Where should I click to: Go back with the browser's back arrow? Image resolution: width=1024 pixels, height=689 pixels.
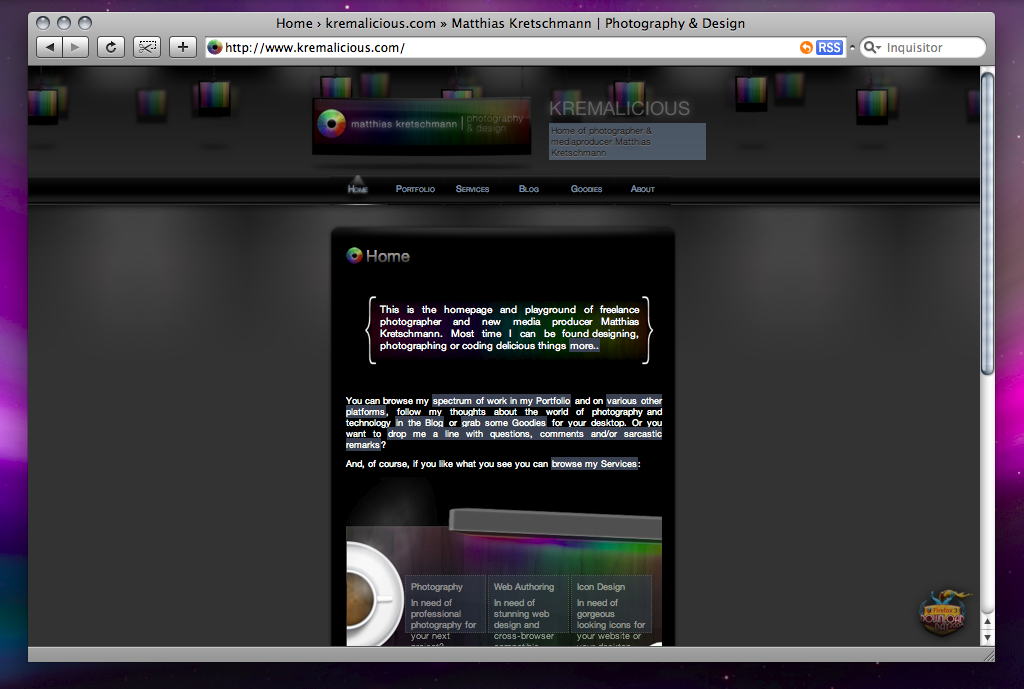(50, 47)
